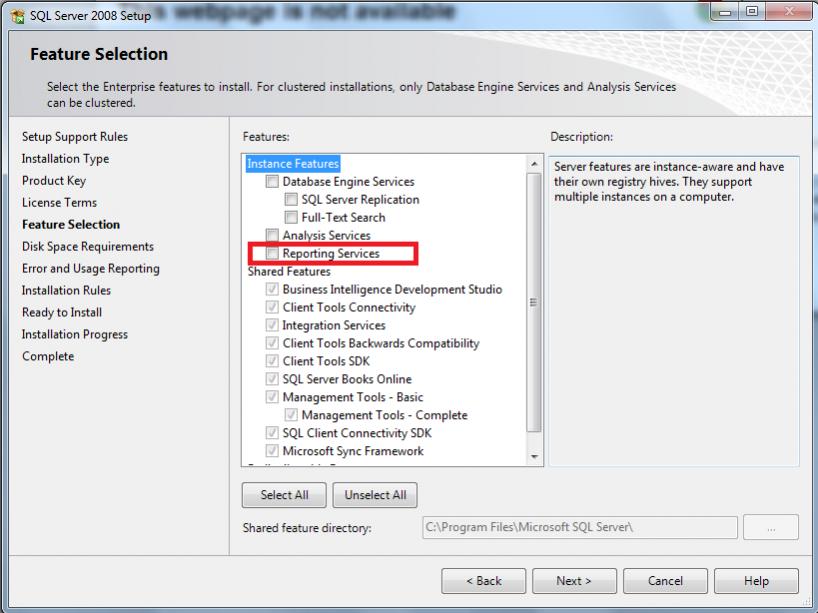Viewport: 818px width, 613px height.
Task: Click the Select All button
Action: 284,495
